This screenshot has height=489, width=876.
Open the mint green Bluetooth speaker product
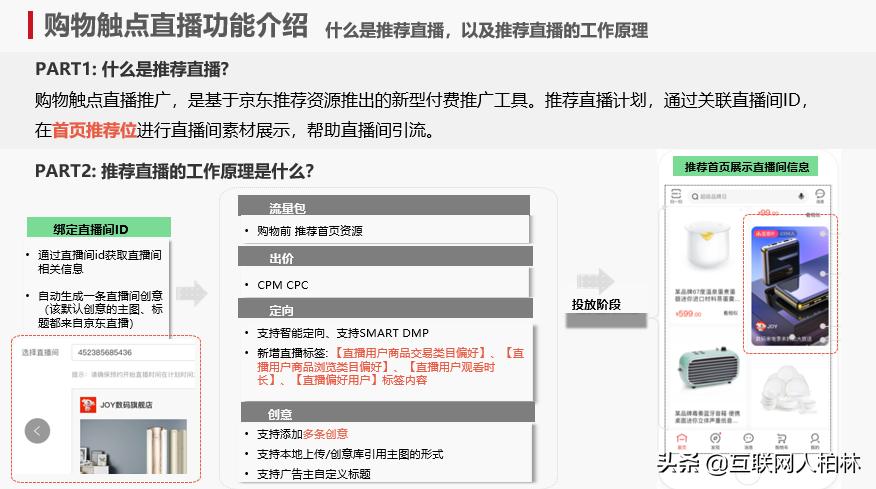(x=708, y=369)
